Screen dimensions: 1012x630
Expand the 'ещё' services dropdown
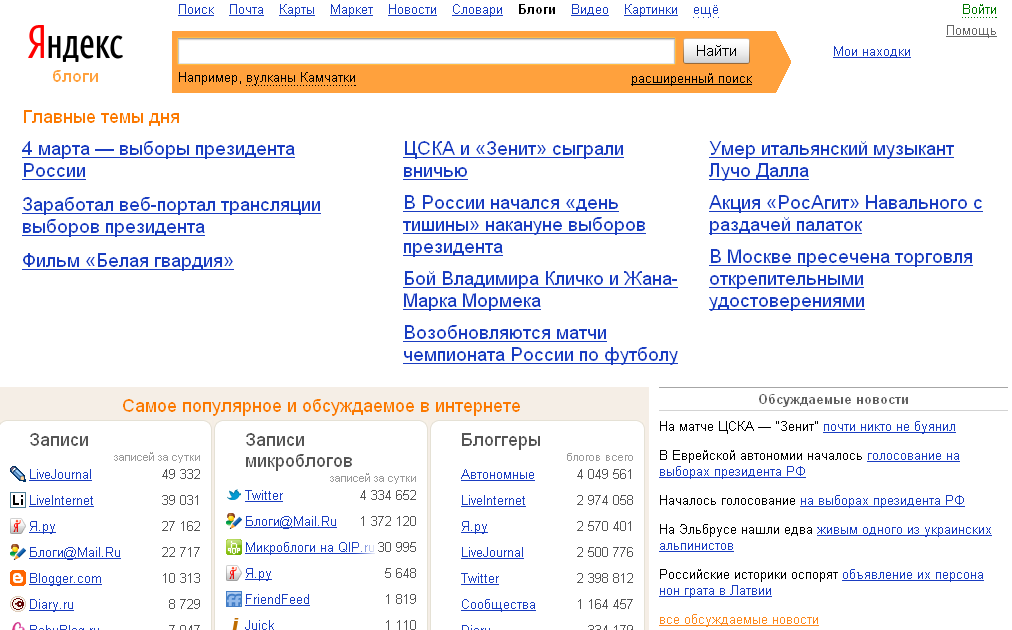click(x=705, y=10)
